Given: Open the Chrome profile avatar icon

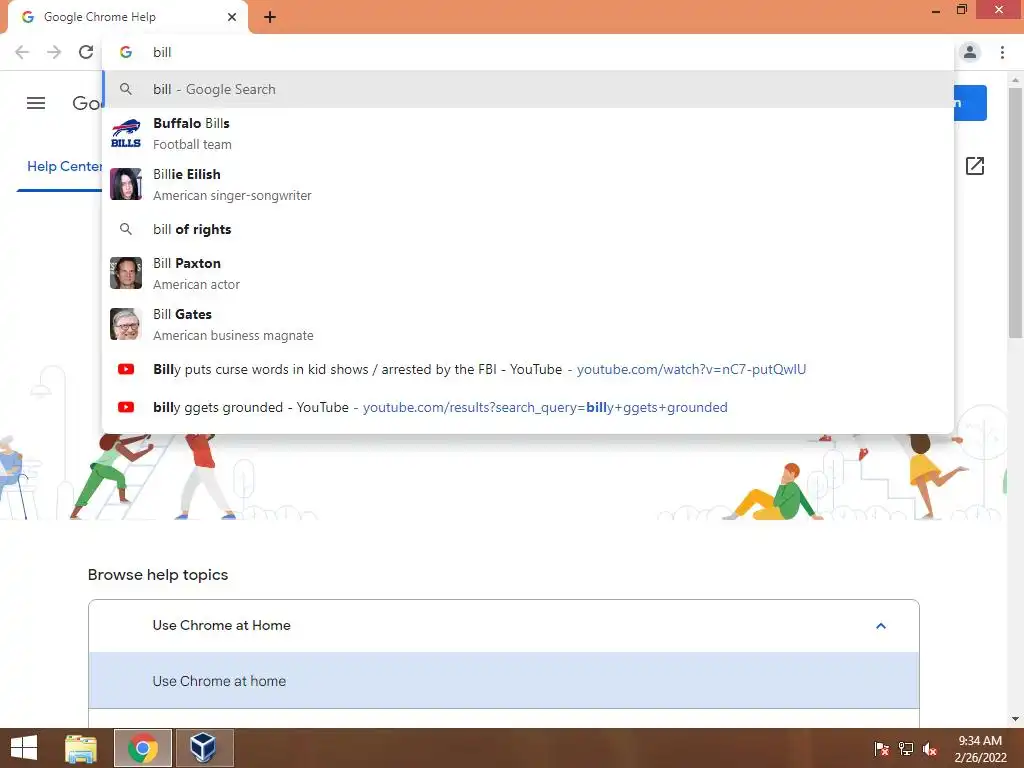Looking at the screenshot, I should click(970, 52).
